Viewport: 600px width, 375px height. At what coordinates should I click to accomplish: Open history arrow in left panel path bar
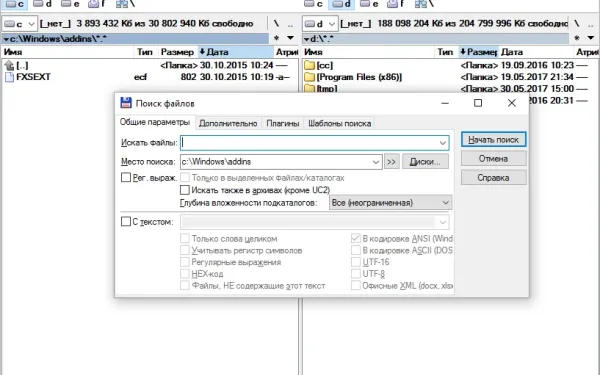290,38
